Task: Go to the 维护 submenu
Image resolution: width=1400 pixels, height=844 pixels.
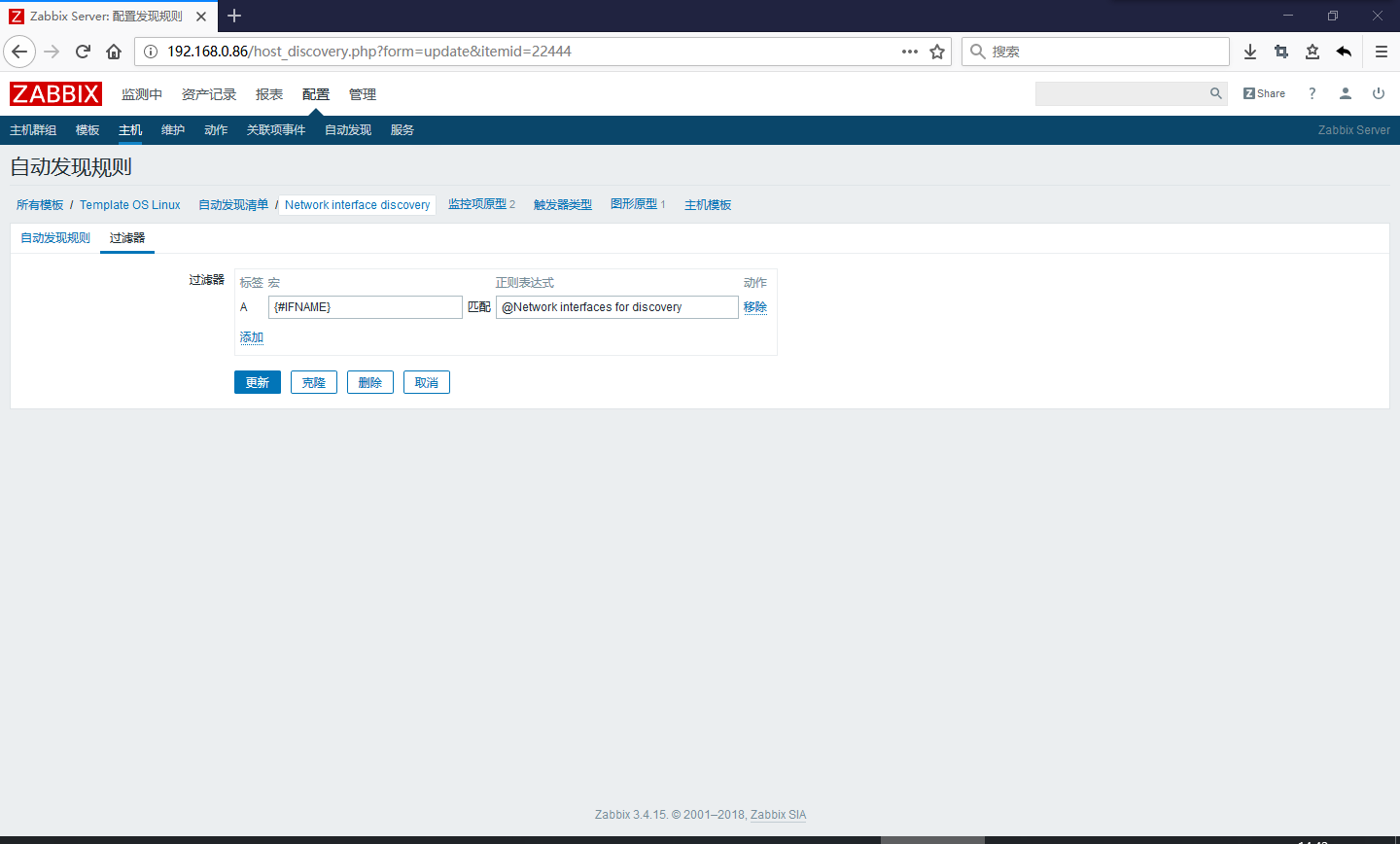Action: point(173,130)
